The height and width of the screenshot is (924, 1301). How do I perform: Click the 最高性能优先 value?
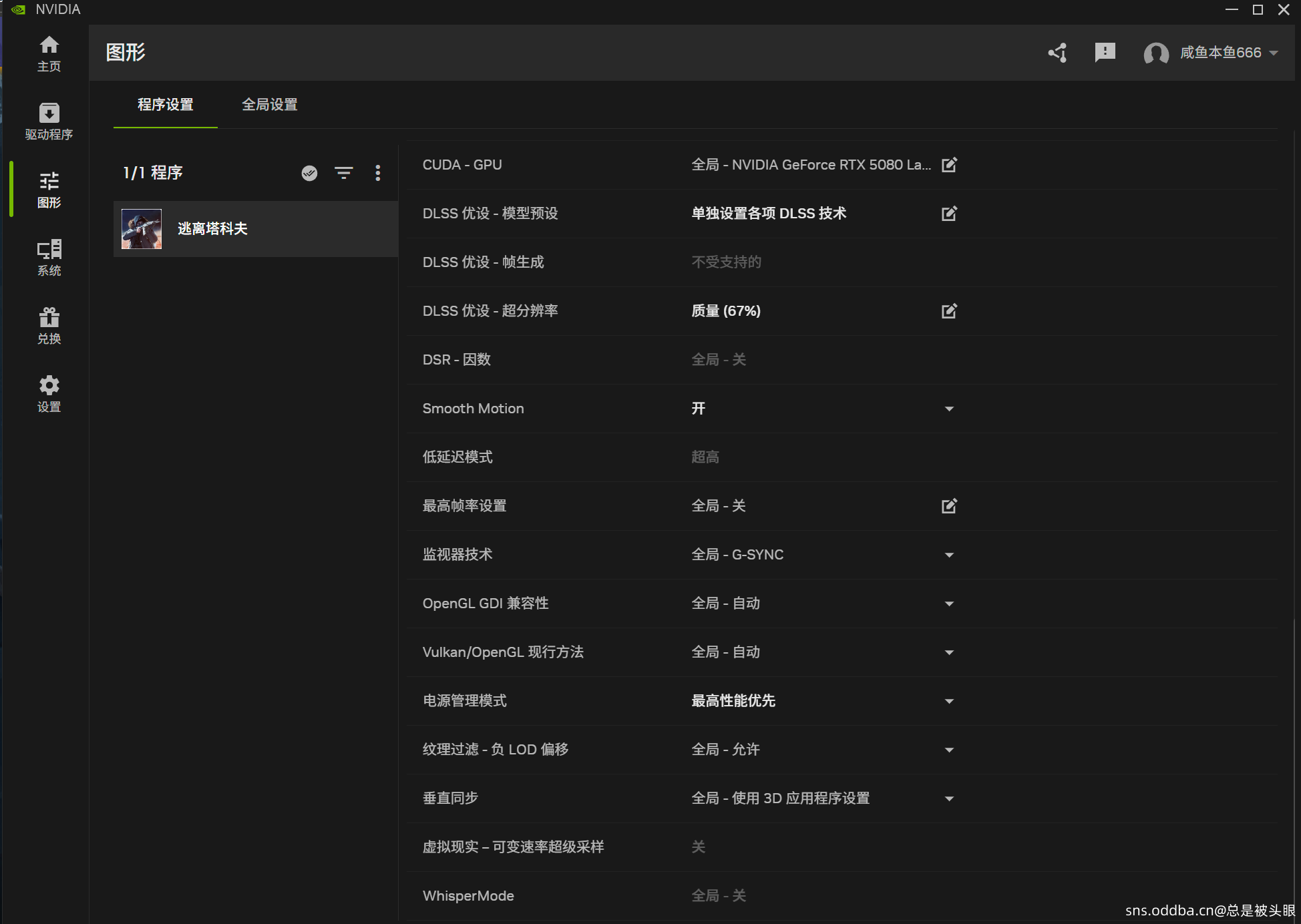coord(733,701)
